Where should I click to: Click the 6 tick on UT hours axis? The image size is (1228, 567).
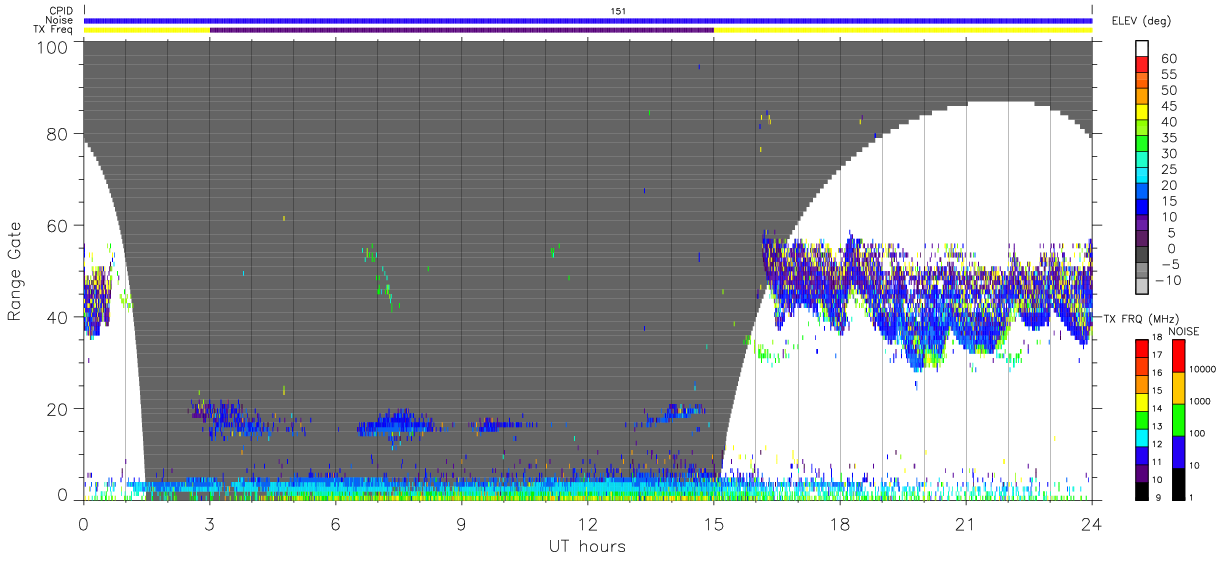(x=336, y=523)
